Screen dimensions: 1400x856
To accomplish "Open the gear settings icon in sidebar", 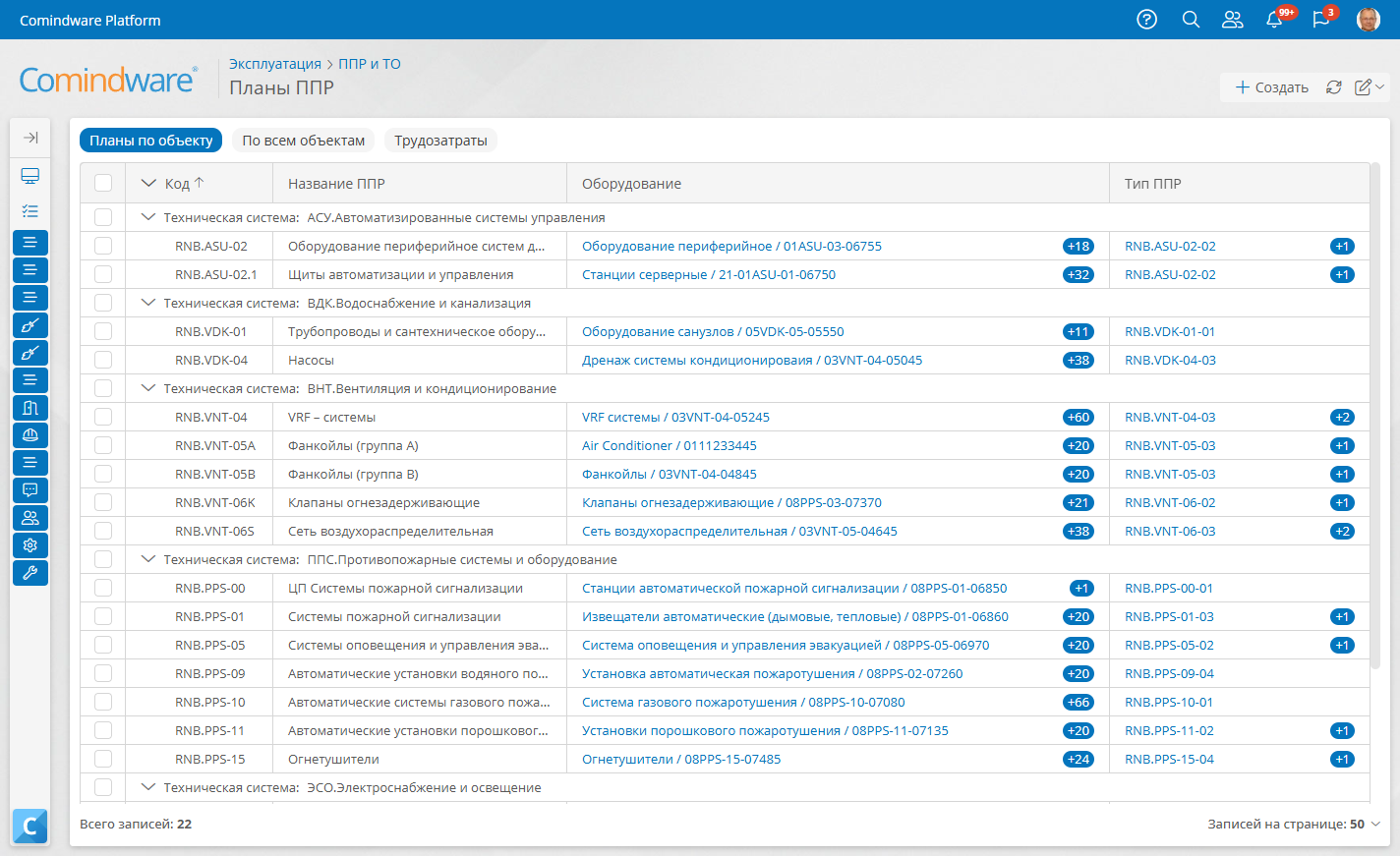I will [30, 545].
